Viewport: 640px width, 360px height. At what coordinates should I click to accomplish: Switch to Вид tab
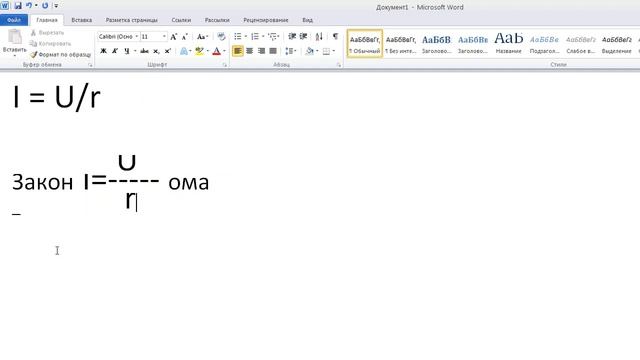[307, 20]
